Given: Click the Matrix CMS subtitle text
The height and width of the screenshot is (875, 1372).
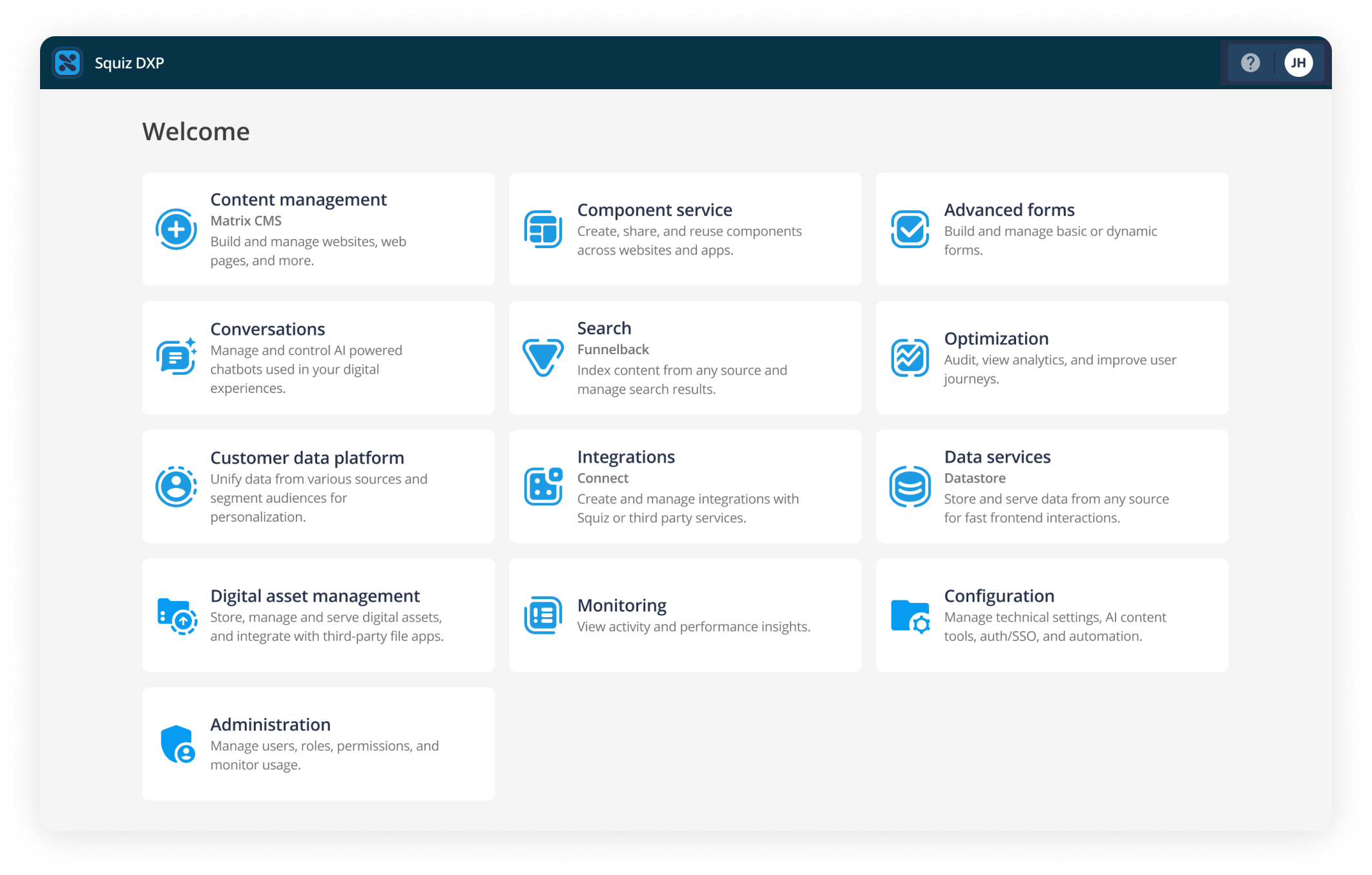Looking at the screenshot, I should pos(245,220).
